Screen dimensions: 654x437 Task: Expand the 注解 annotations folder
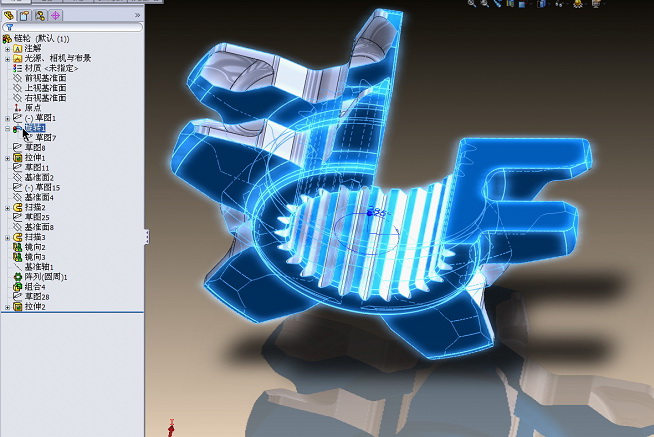point(7,49)
